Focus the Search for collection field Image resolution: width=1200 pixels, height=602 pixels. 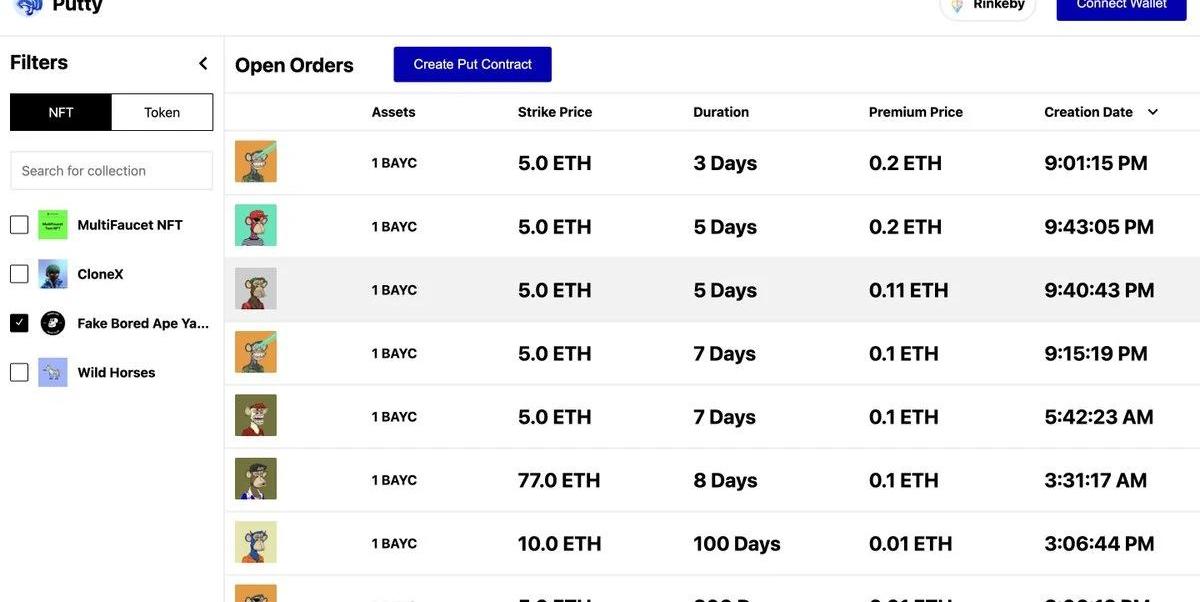(x=111, y=171)
